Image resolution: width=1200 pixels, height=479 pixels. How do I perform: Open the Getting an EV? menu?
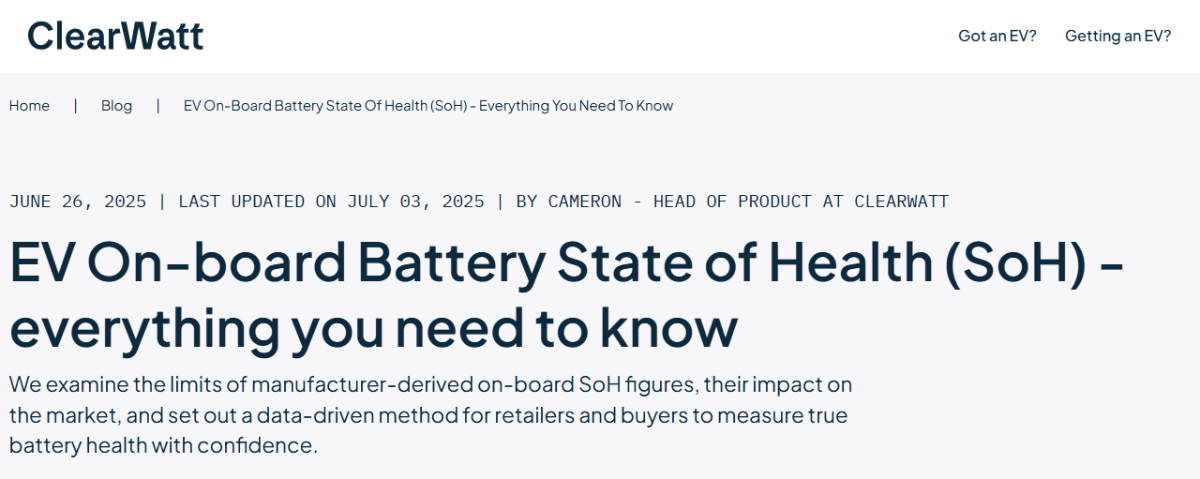(1118, 36)
